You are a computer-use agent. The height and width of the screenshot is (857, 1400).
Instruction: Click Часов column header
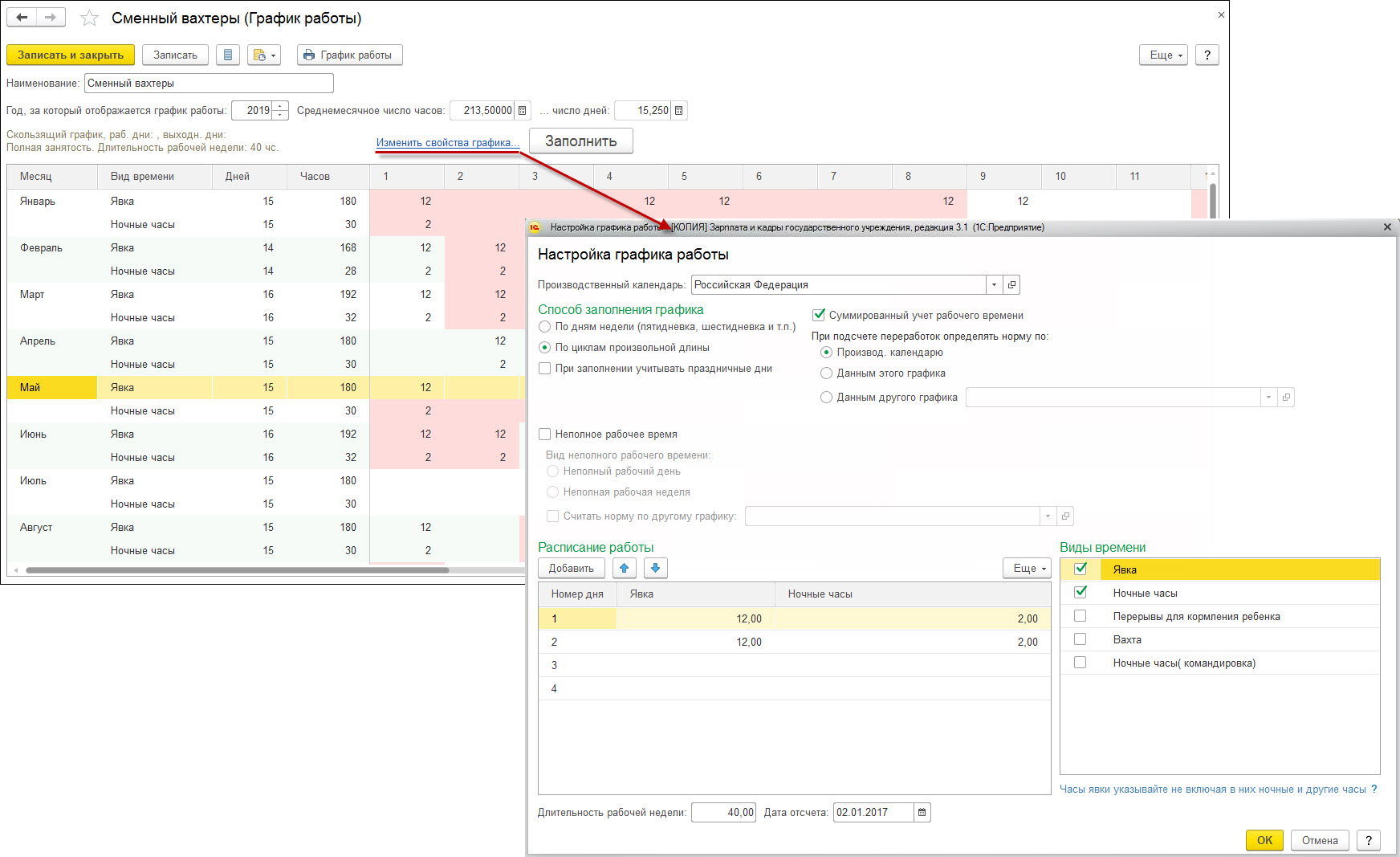(x=328, y=176)
